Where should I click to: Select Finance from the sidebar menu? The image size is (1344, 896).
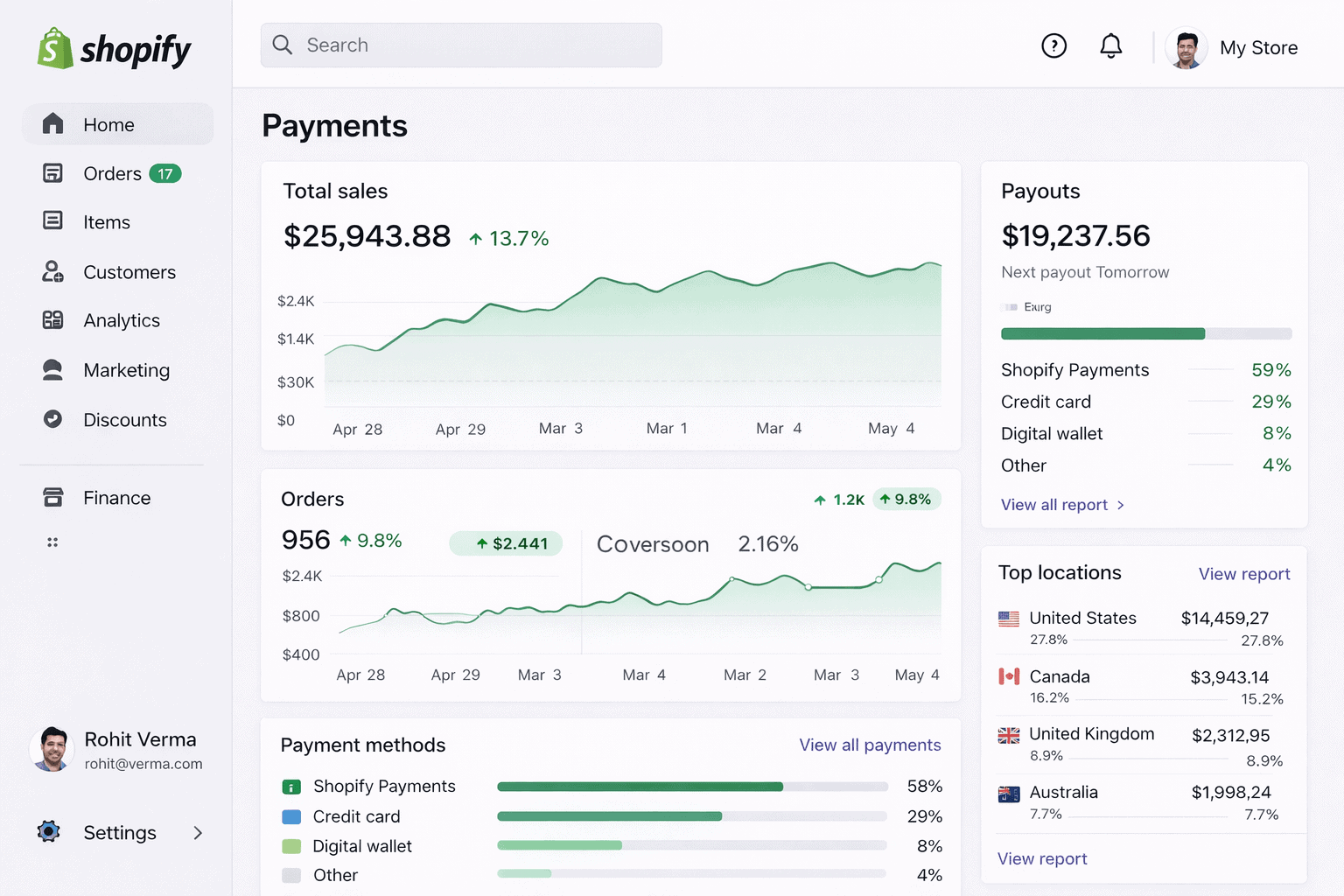pos(116,497)
